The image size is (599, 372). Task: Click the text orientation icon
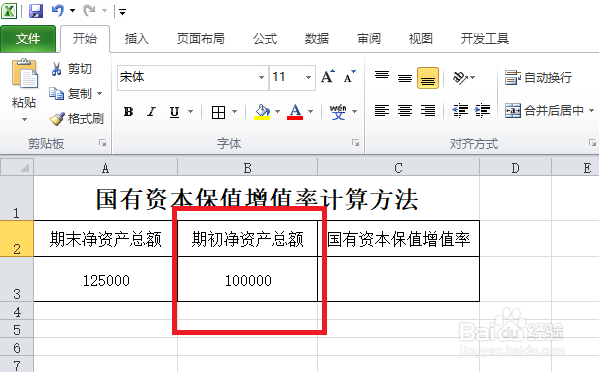[460, 78]
